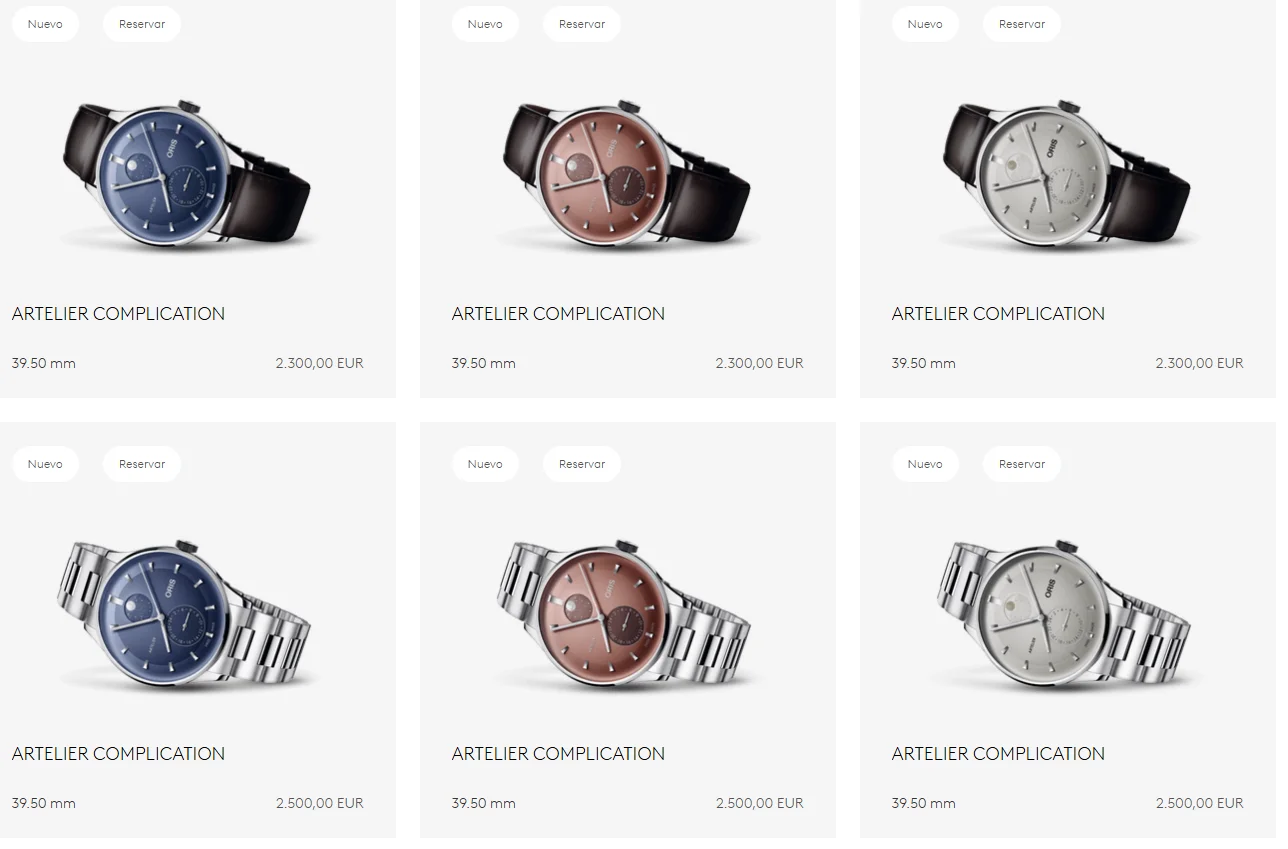The height and width of the screenshot is (849, 1288).
Task: Click Reservar on salmon leather-strap watch
Action: coord(582,24)
